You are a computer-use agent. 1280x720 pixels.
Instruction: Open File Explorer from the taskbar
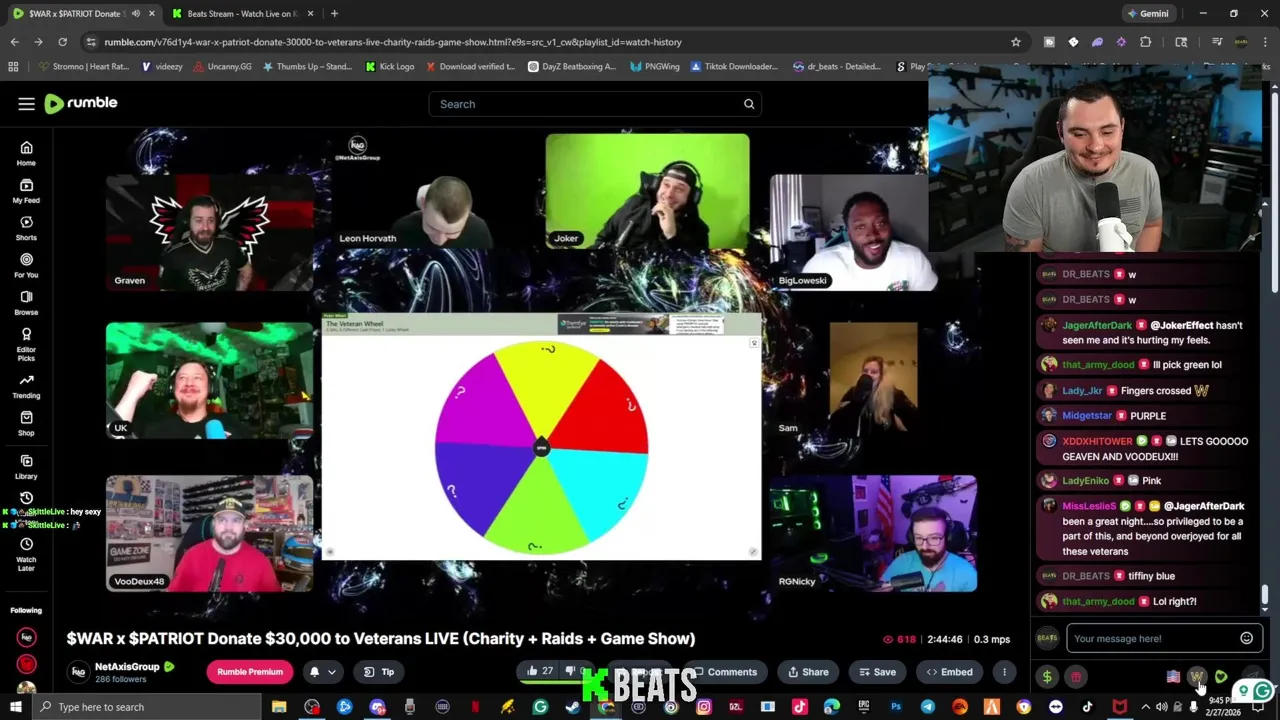pyautogui.click(x=279, y=707)
